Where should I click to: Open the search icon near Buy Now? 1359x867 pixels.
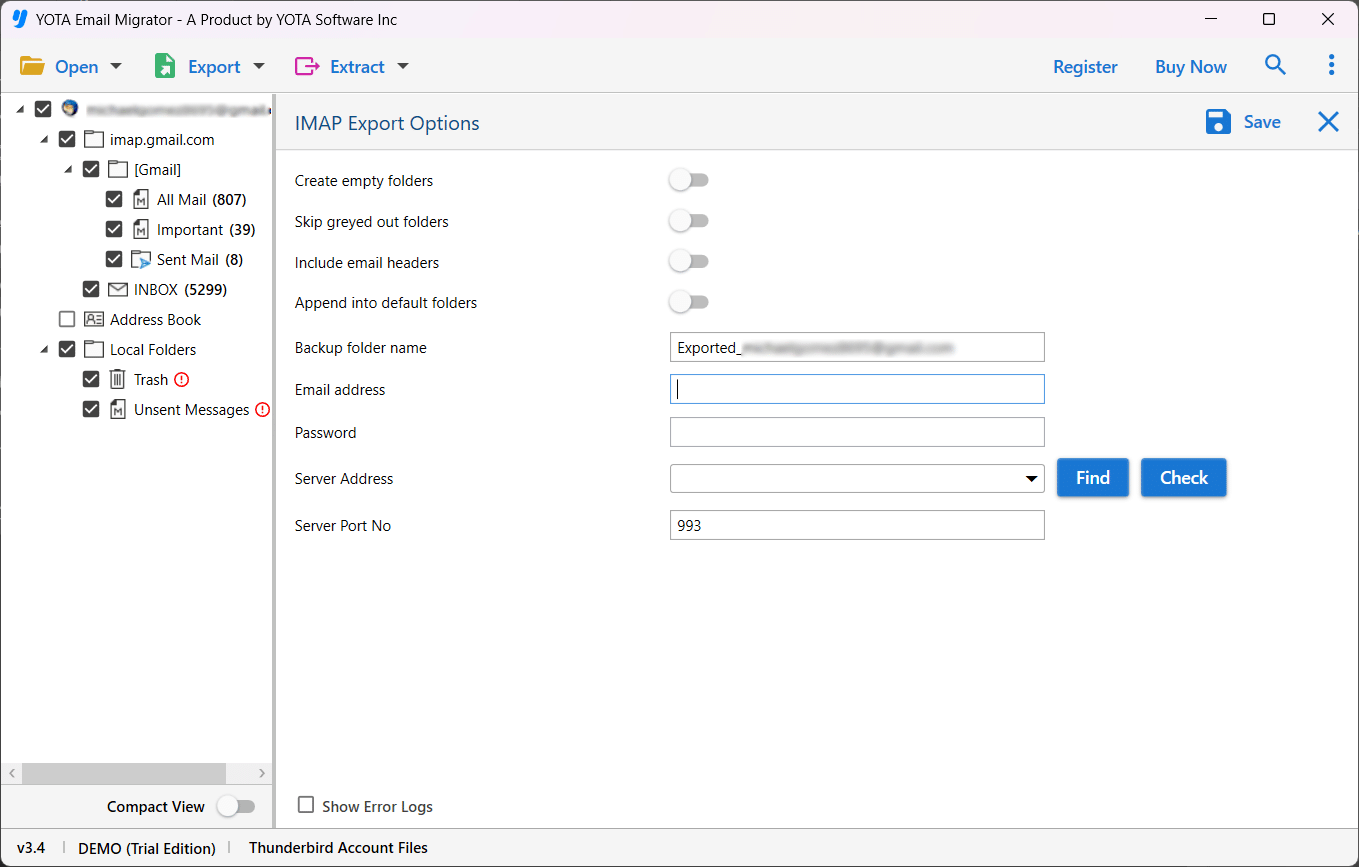[x=1275, y=64]
